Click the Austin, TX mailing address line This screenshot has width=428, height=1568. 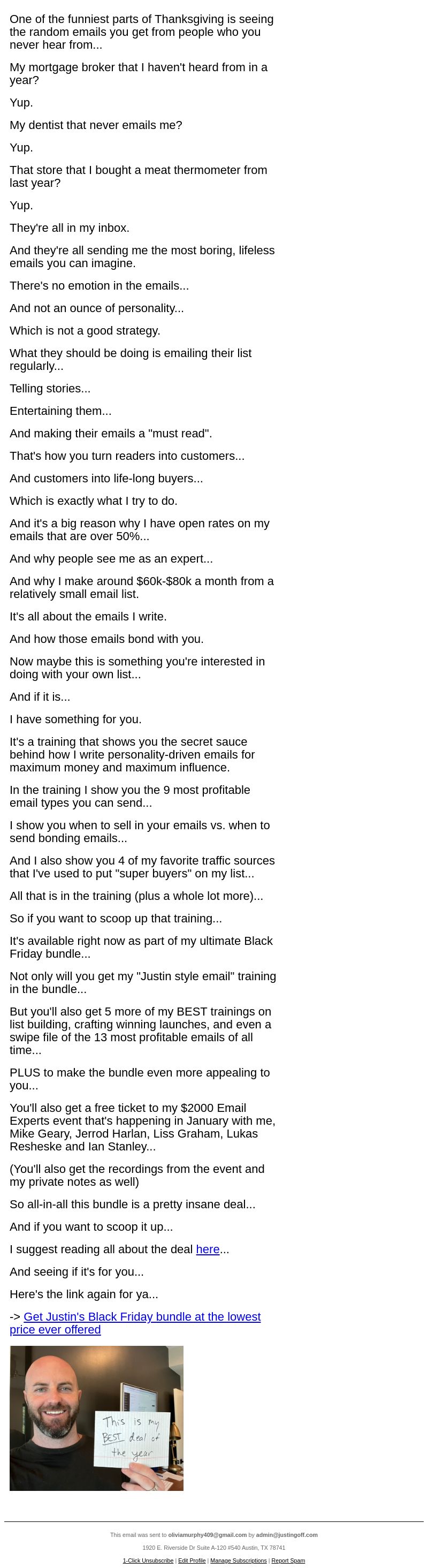[213, 1547]
